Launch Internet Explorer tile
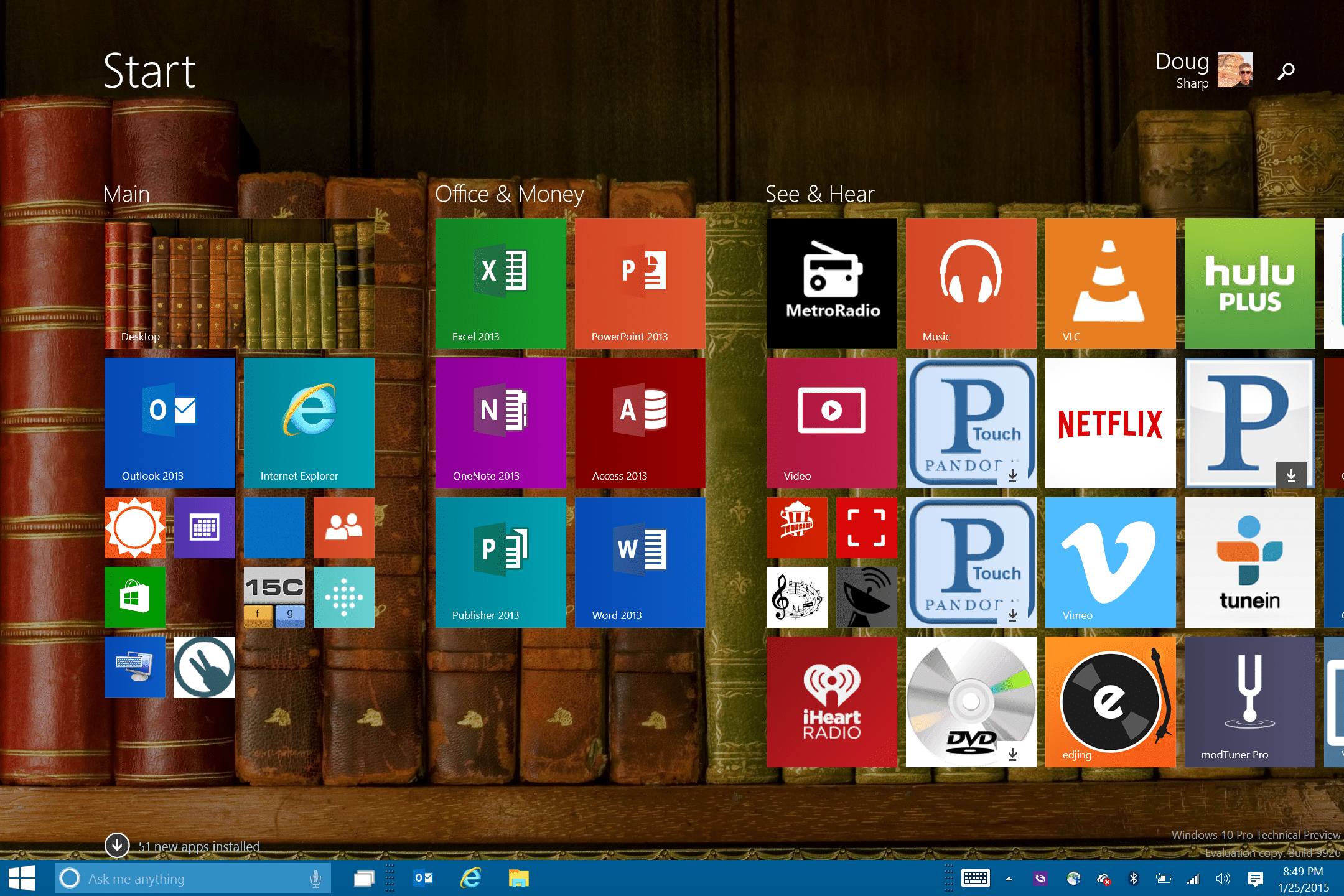This screenshot has width=1344, height=896. 309,423
